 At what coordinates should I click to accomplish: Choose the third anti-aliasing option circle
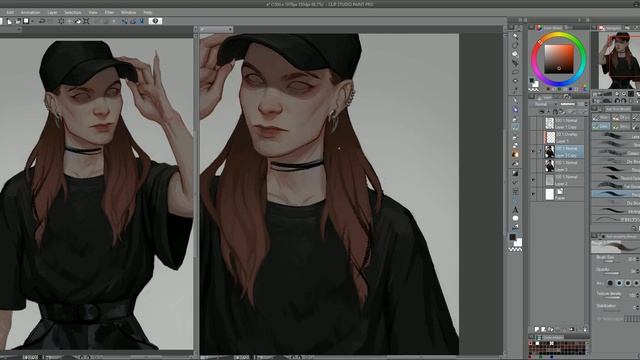click(x=628, y=283)
